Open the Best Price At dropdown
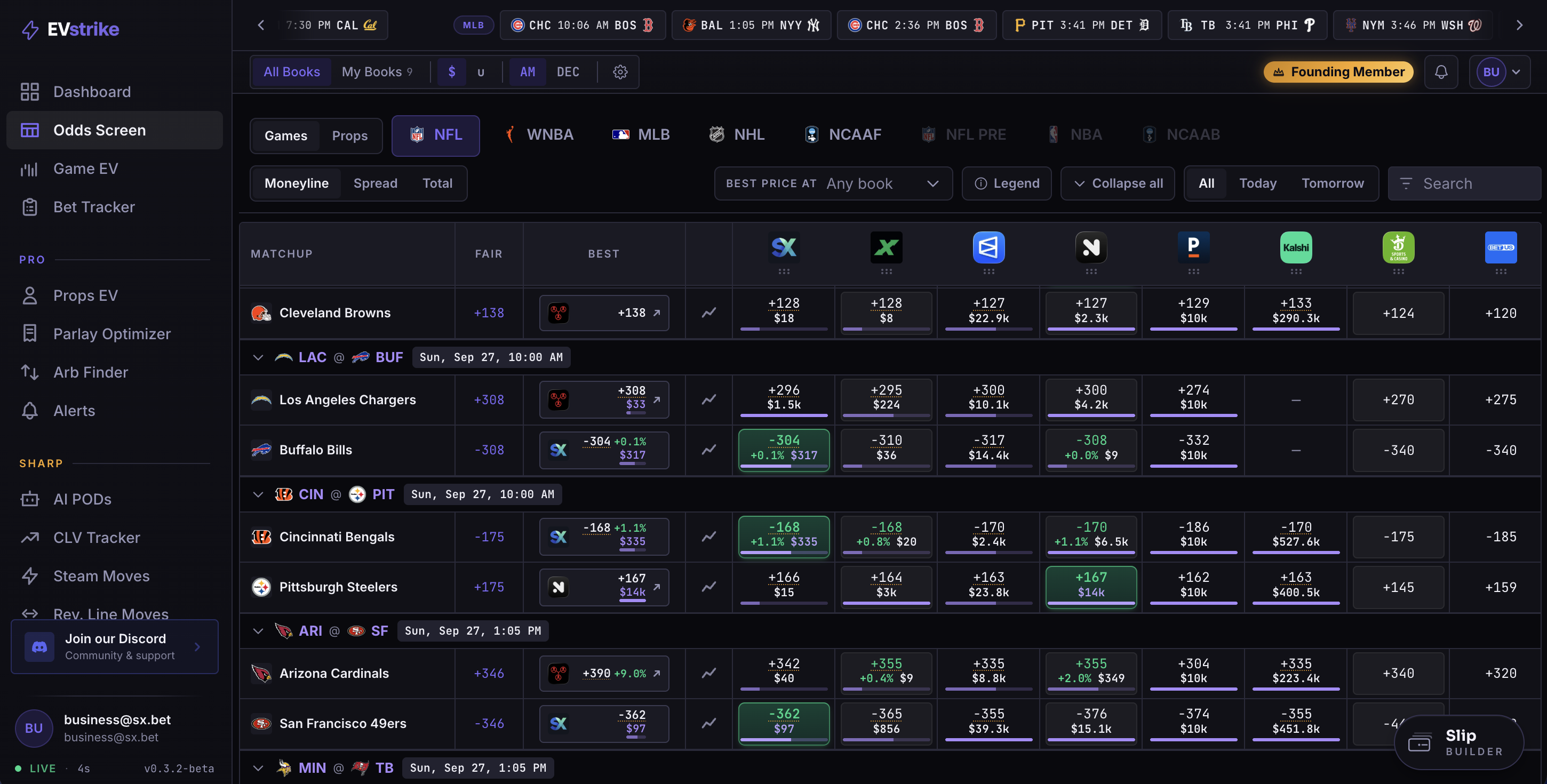Viewport: 1547px width, 784px height. point(833,183)
